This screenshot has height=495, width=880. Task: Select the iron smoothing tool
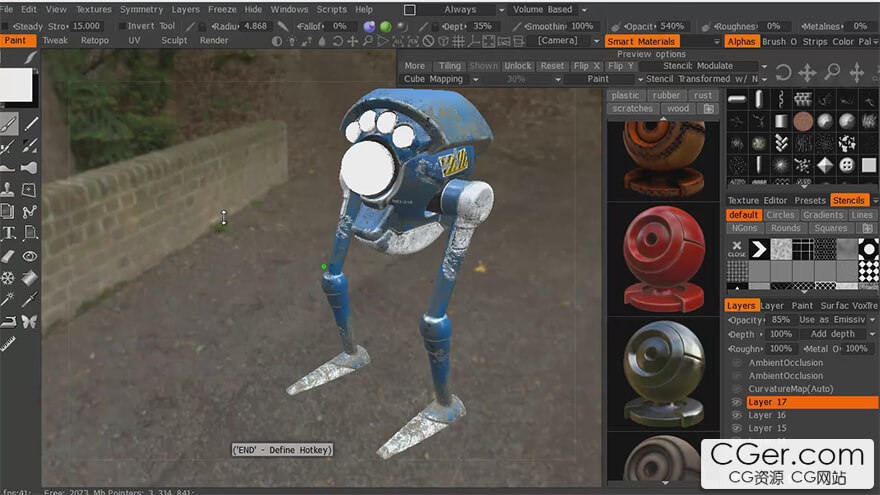click(8, 322)
